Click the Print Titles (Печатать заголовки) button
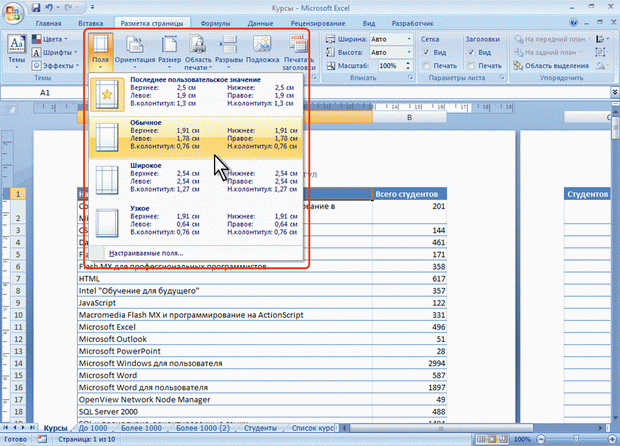This screenshot has height=446, width=620. [299, 52]
